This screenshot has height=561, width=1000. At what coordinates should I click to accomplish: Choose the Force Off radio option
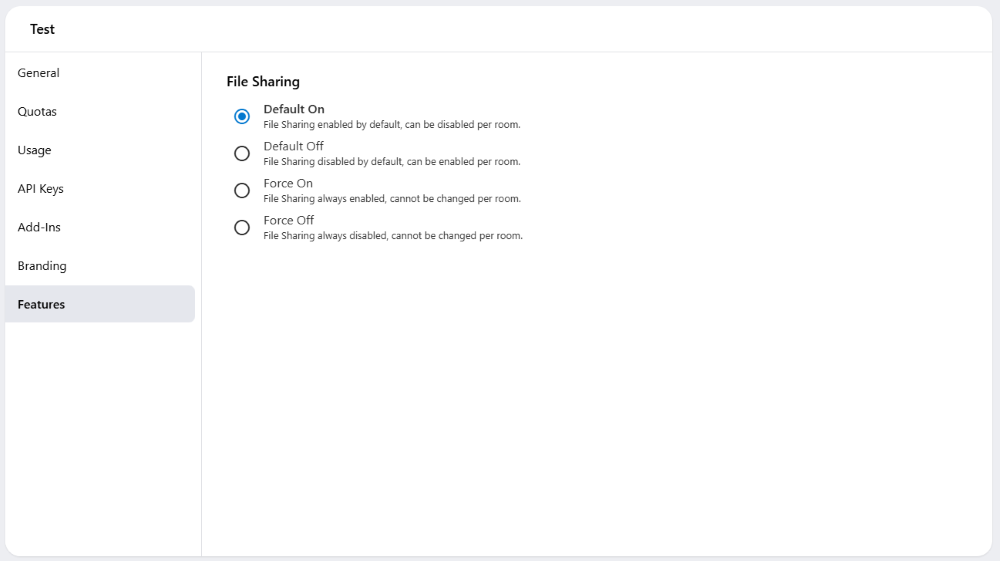242,228
